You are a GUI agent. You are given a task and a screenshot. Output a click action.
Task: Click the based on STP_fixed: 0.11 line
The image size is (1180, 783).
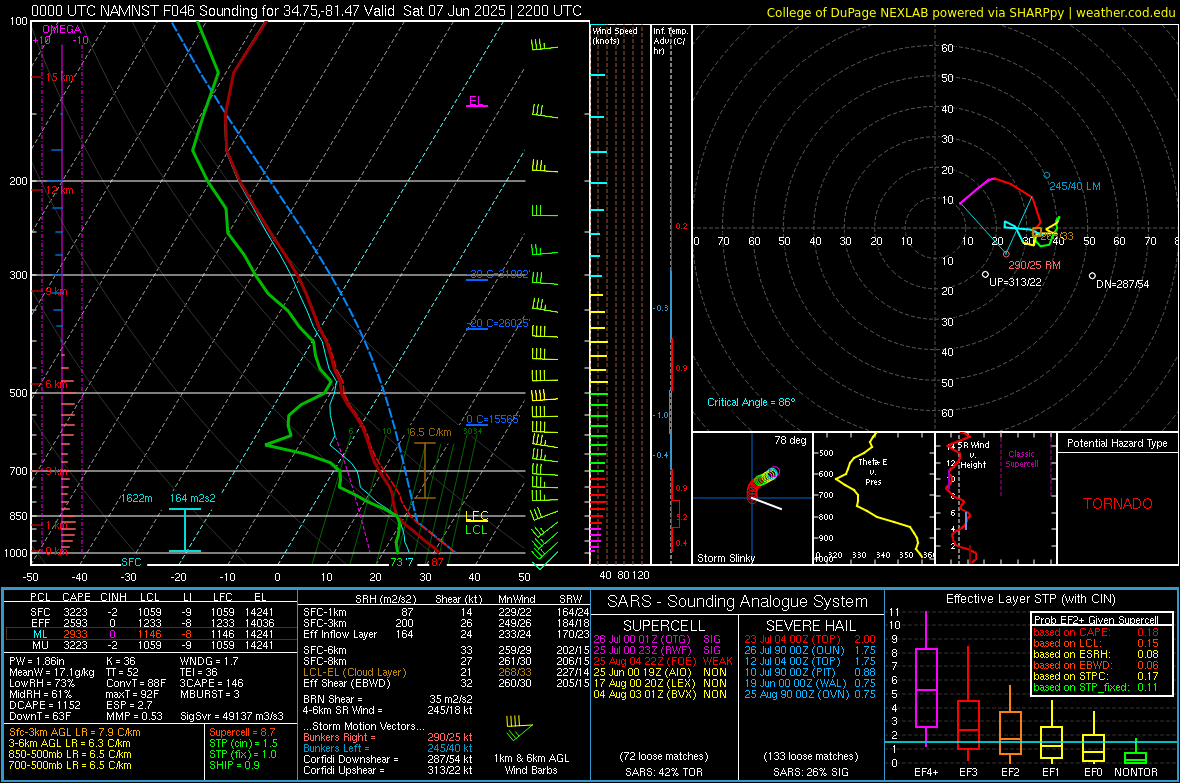pyautogui.click(x=1096, y=687)
